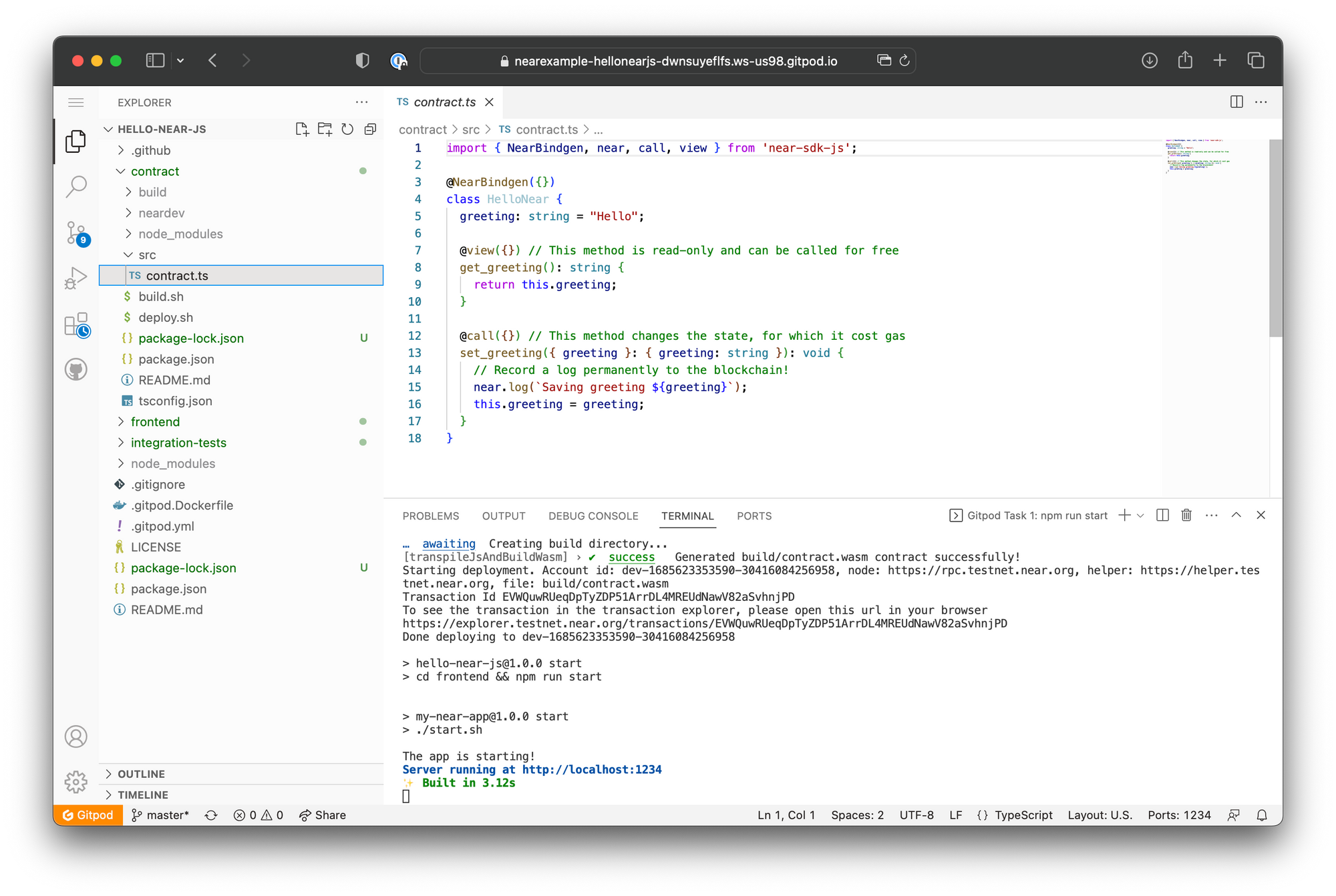Split the terminal panel
Image resolution: width=1336 pixels, height=896 pixels.
point(1162,515)
